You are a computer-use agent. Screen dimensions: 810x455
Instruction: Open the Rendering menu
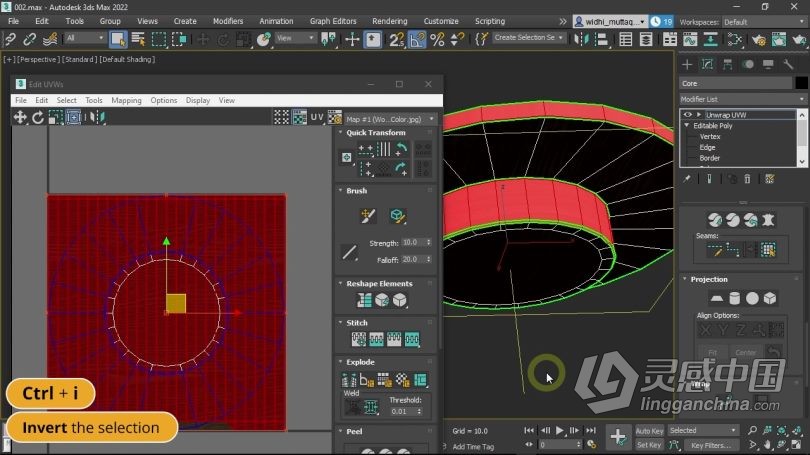(x=390, y=21)
